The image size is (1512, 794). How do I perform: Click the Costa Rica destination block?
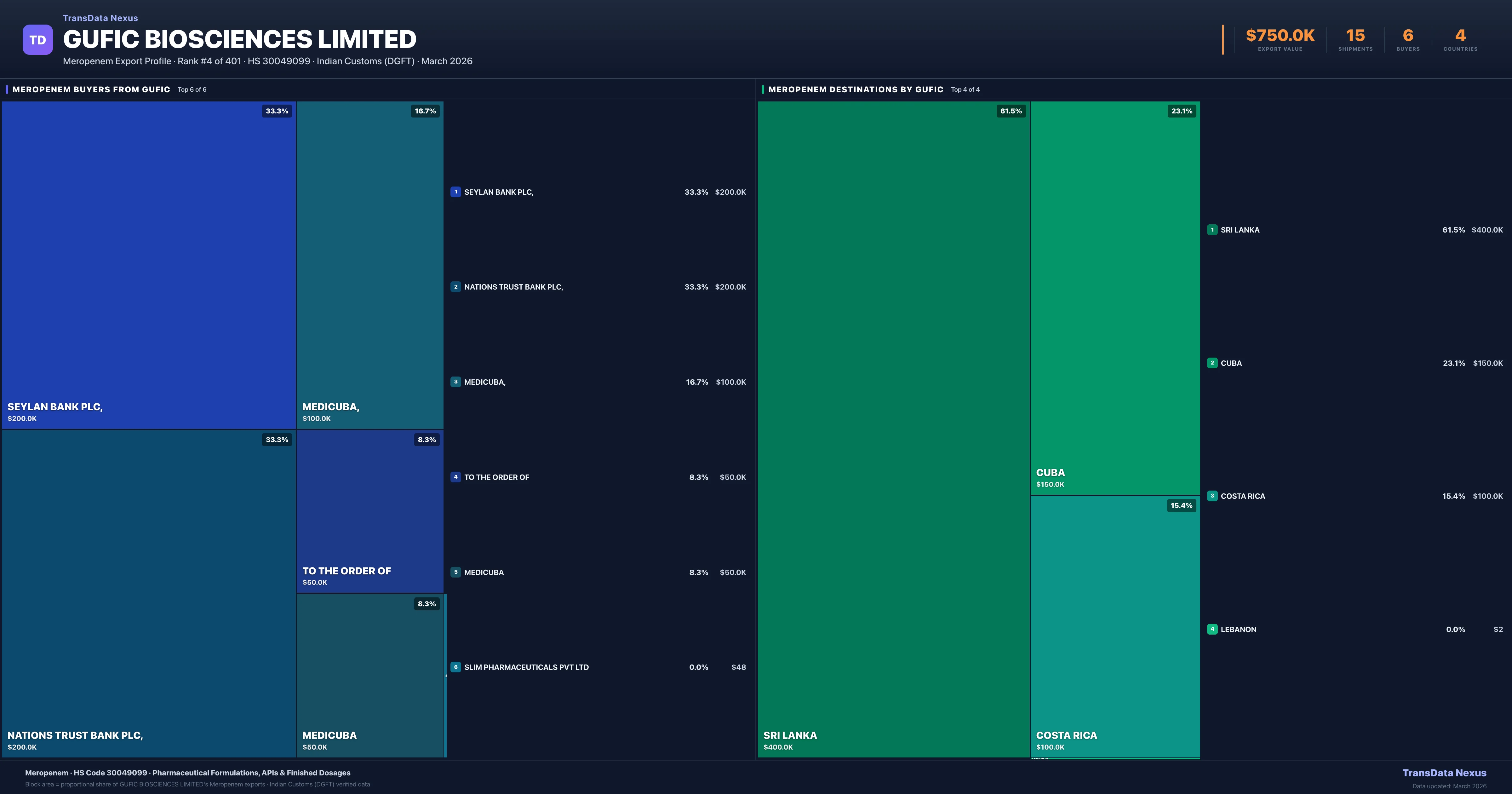coord(1115,626)
